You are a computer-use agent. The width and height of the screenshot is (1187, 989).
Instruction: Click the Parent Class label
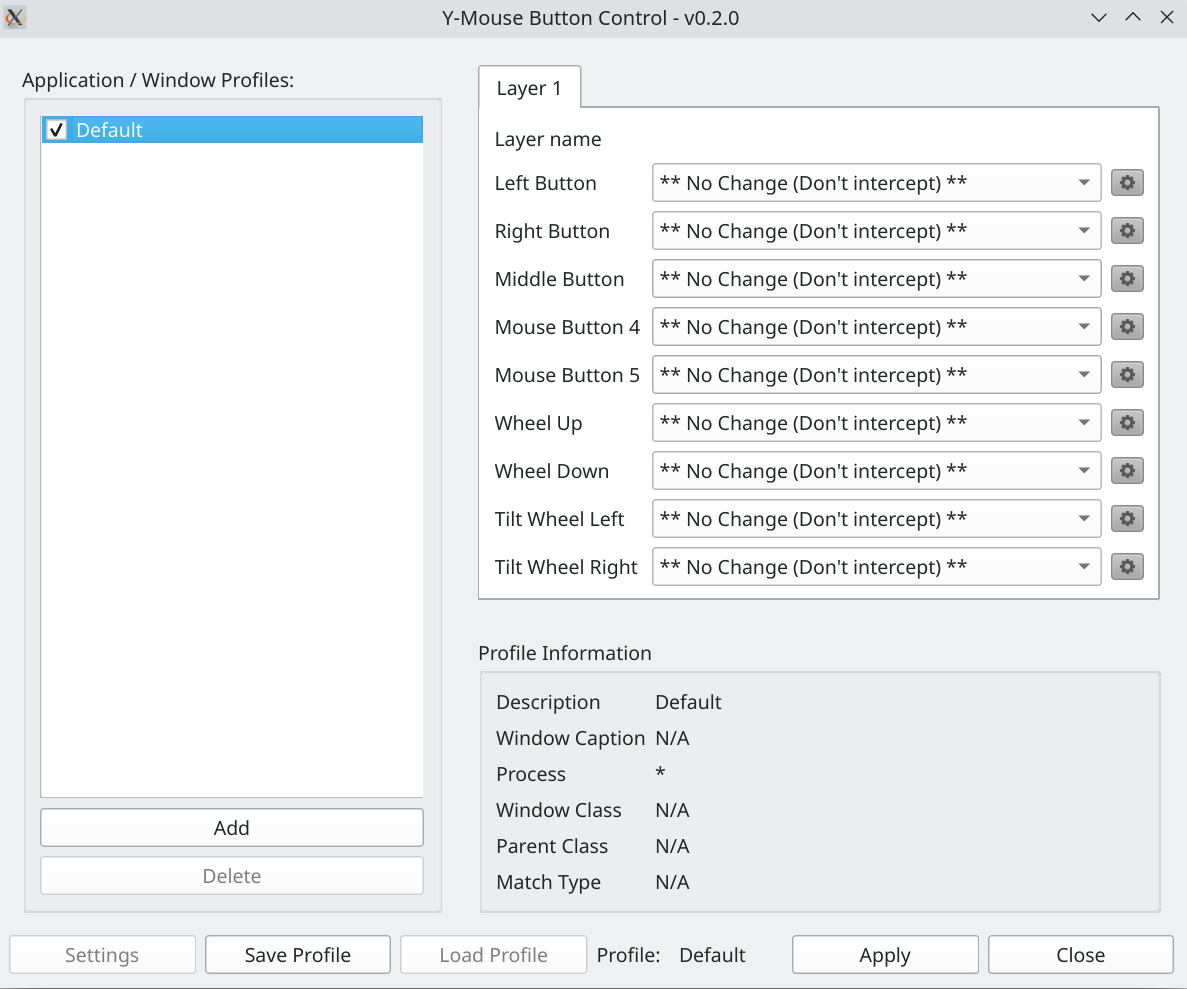(x=552, y=846)
